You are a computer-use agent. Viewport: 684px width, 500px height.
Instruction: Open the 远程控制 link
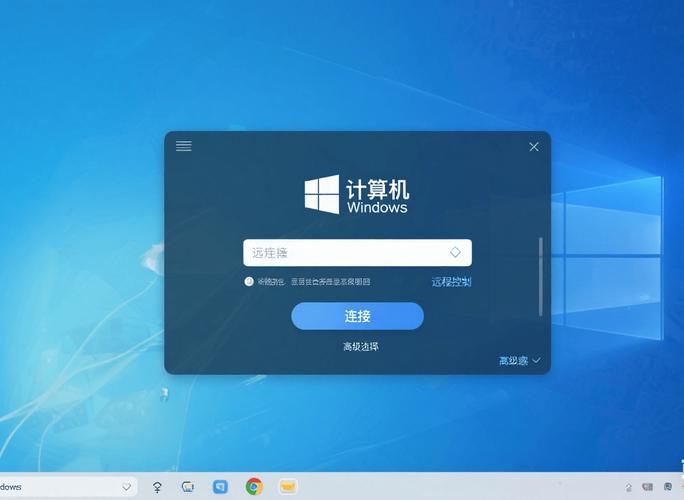[451, 282]
